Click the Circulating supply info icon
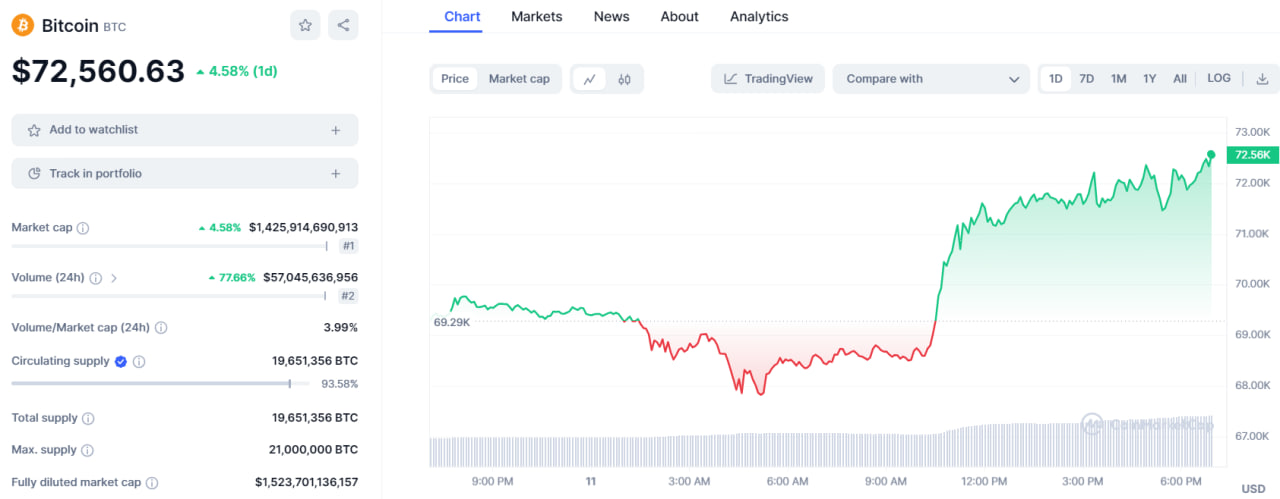The height and width of the screenshot is (499, 1280). [139, 362]
